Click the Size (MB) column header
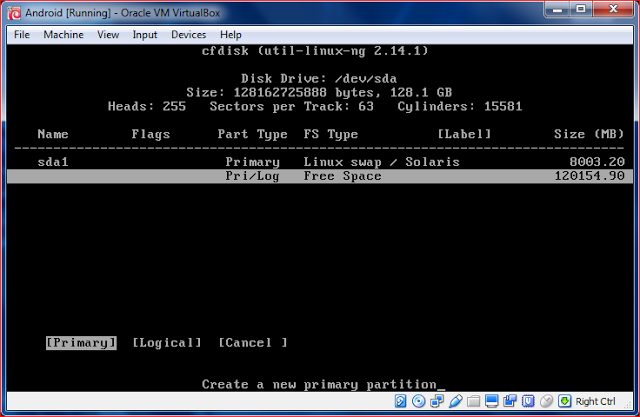Viewport: 640px width, 417px height. click(x=589, y=134)
